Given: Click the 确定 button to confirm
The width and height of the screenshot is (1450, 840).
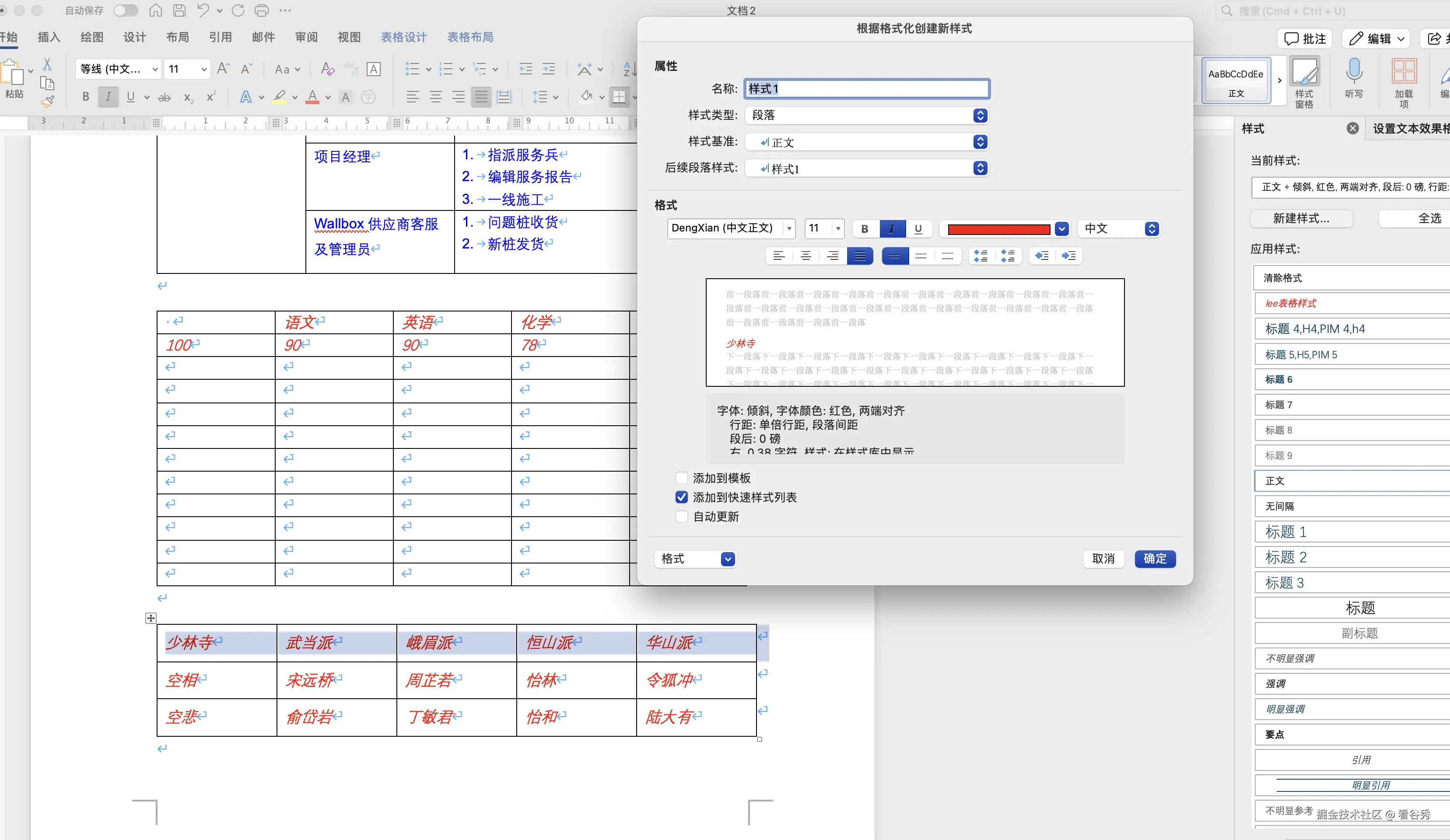Looking at the screenshot, I should (x=1154, y=559).
